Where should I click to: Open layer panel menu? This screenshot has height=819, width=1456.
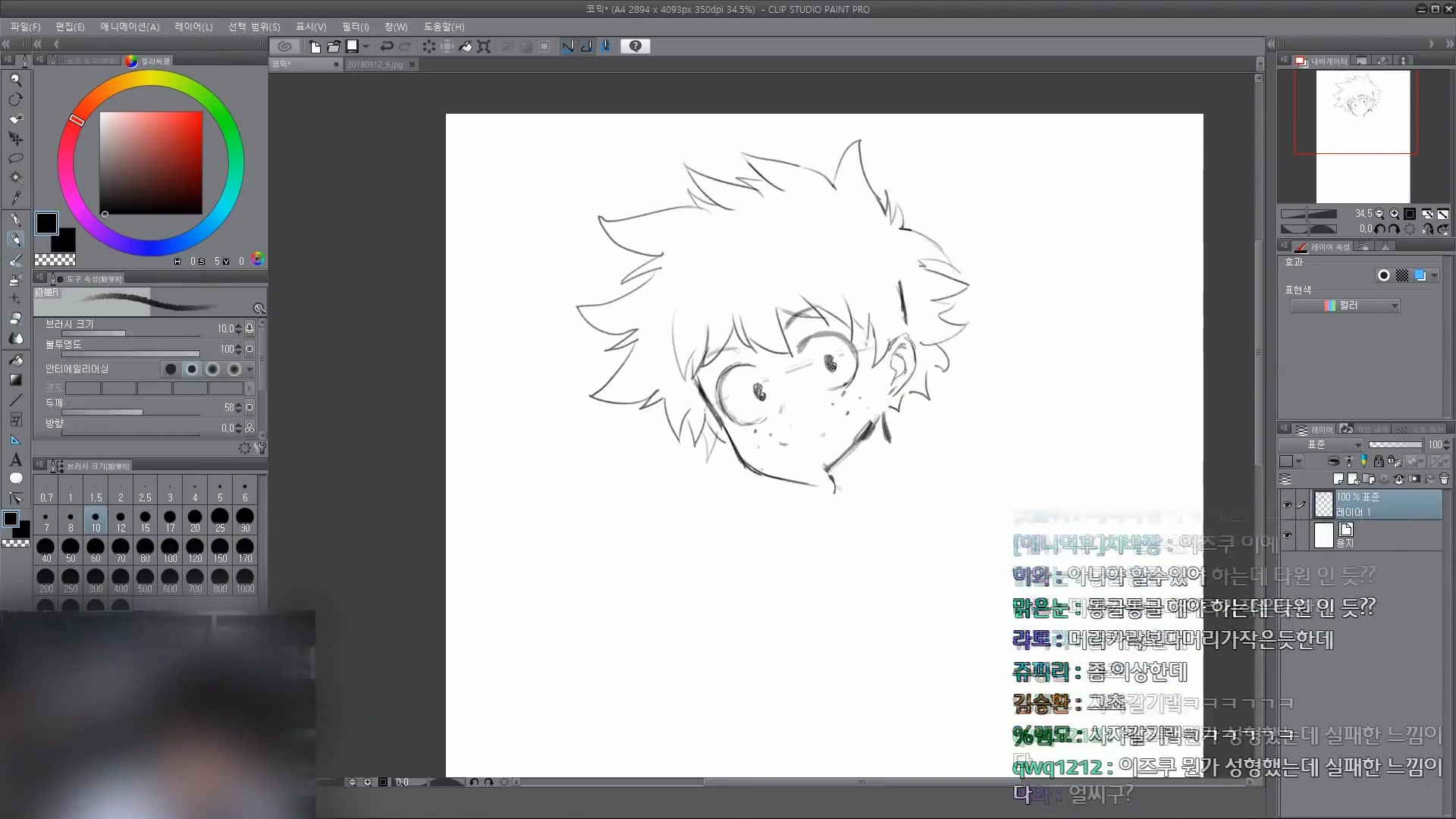pyautogui.click(x=1284, y=428)
